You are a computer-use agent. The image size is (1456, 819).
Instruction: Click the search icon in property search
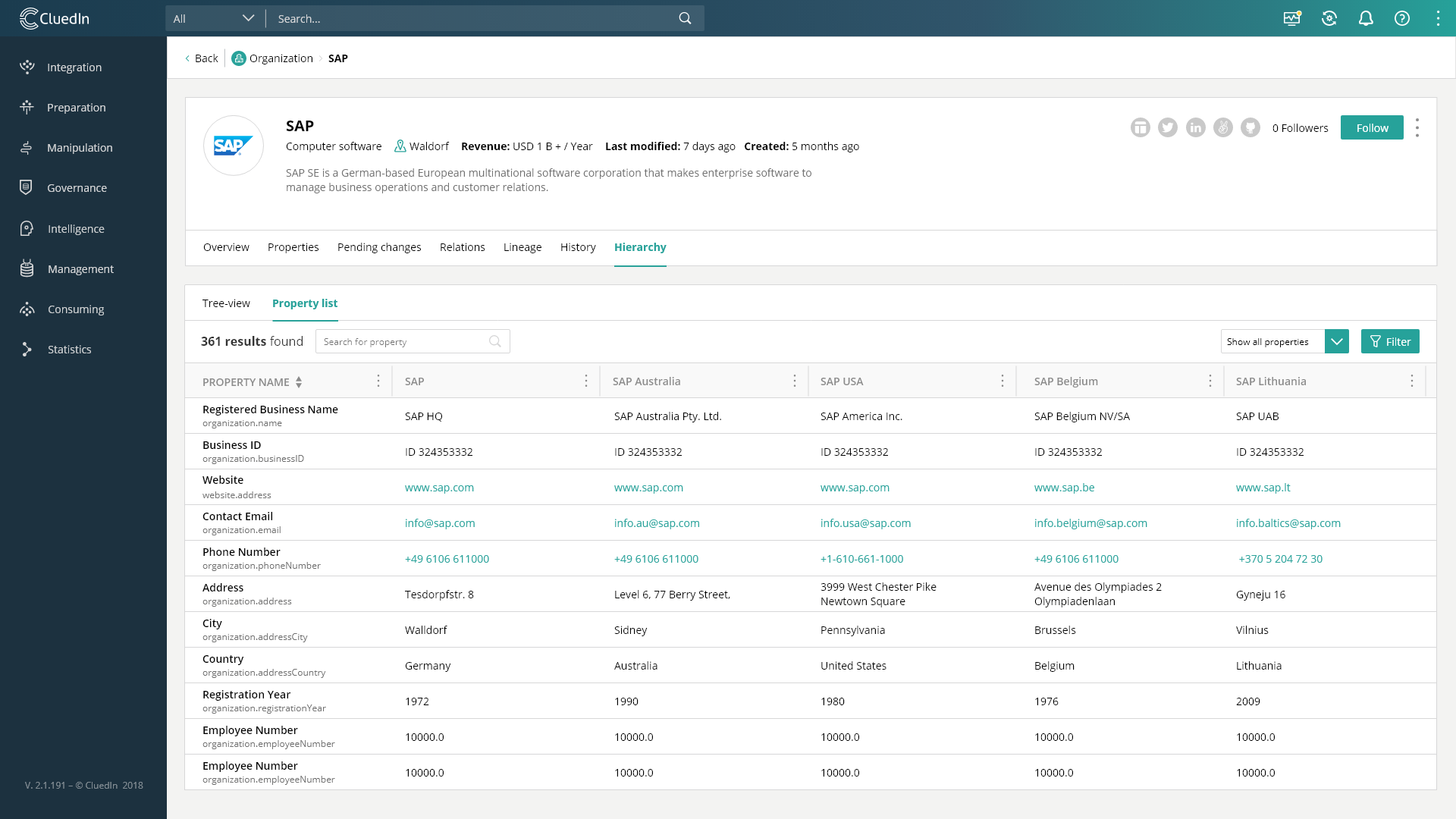(495, 341)
